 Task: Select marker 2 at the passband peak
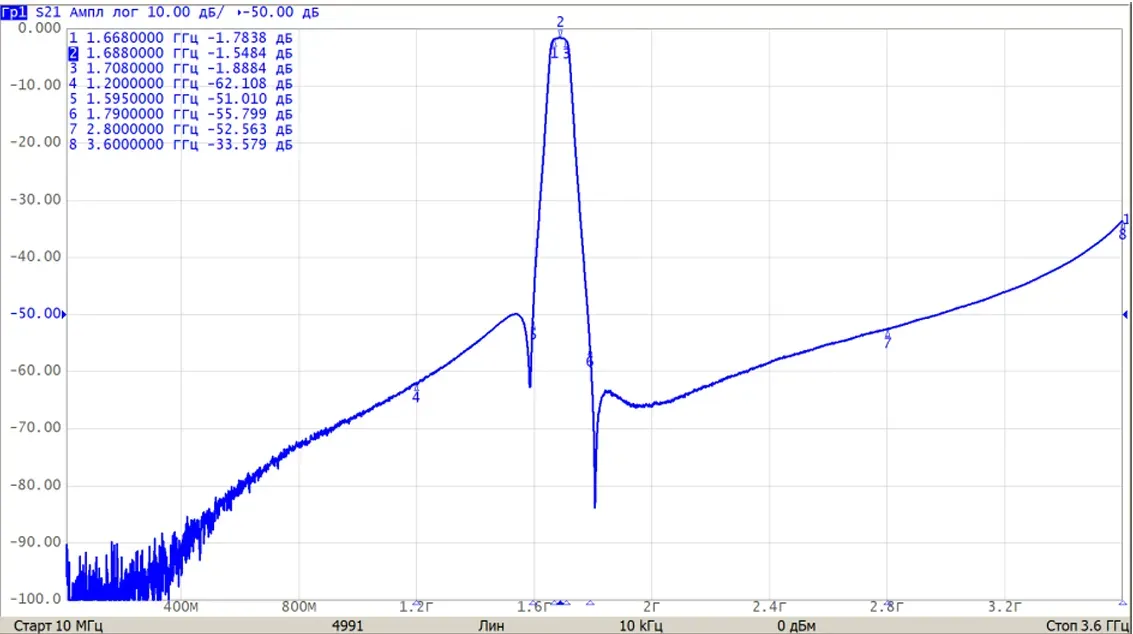click(560, 25)
